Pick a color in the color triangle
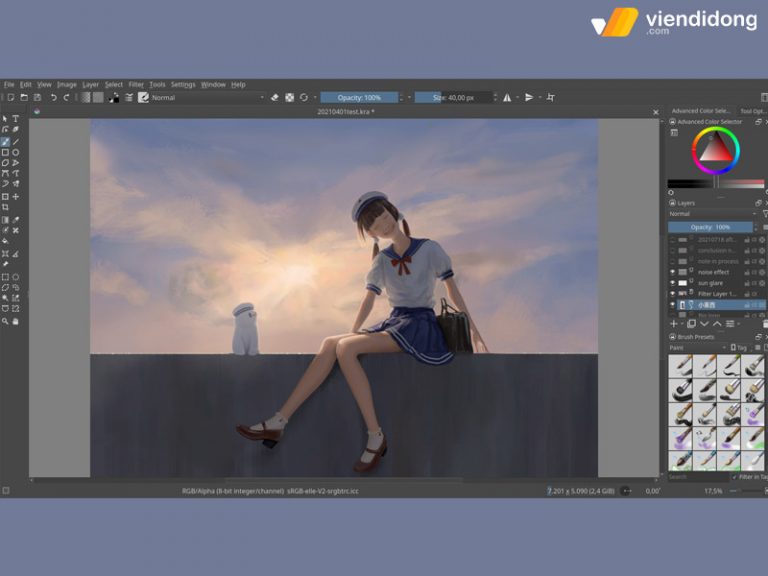This screenshot has height=576, width=768. 716,151
